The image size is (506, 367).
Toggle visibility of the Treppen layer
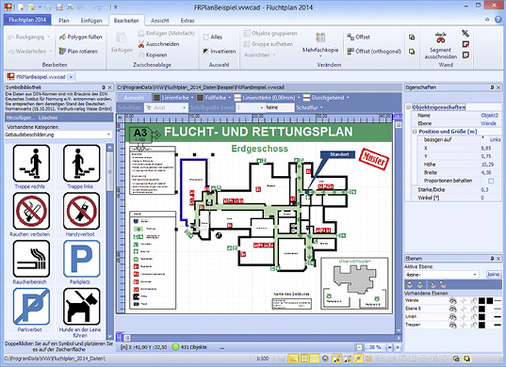tap(453, 325)
